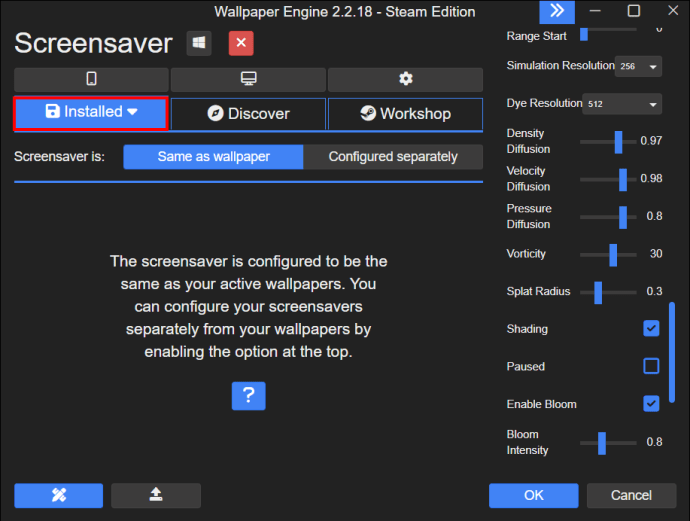Click the Vorticity value 30
Image resolution: width=690 pixels, height=521 pixels.
(x=656, y=253)
